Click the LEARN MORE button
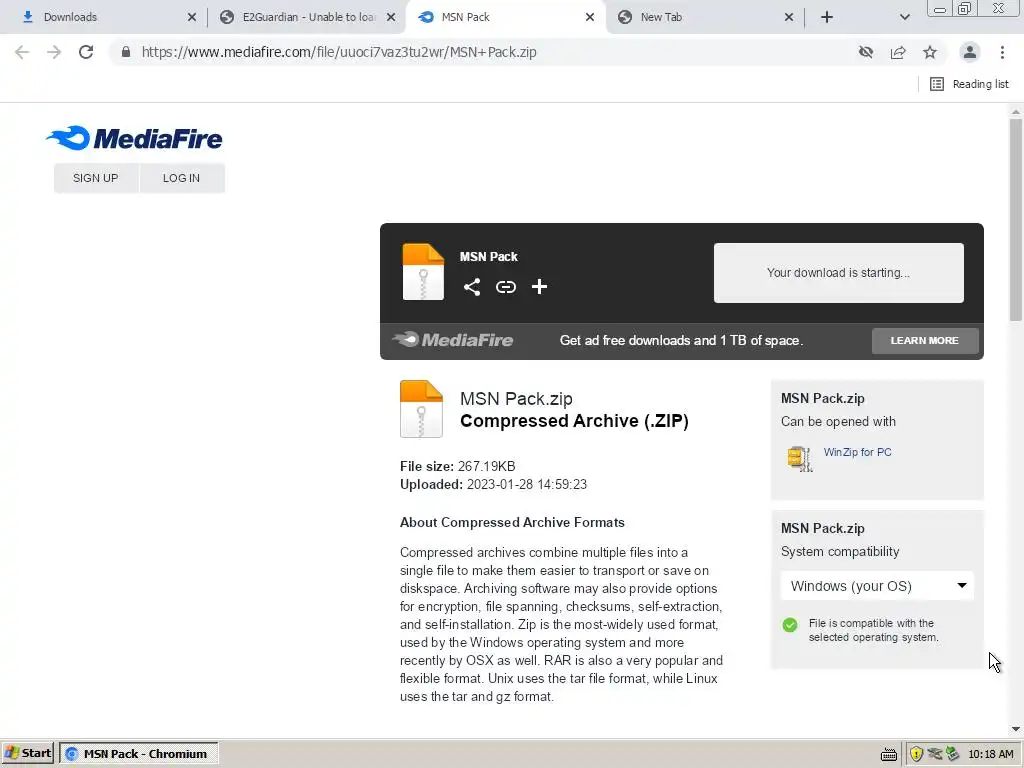Screen dimensions: 1024x768 pyautogui.click(x=925, y=340)
